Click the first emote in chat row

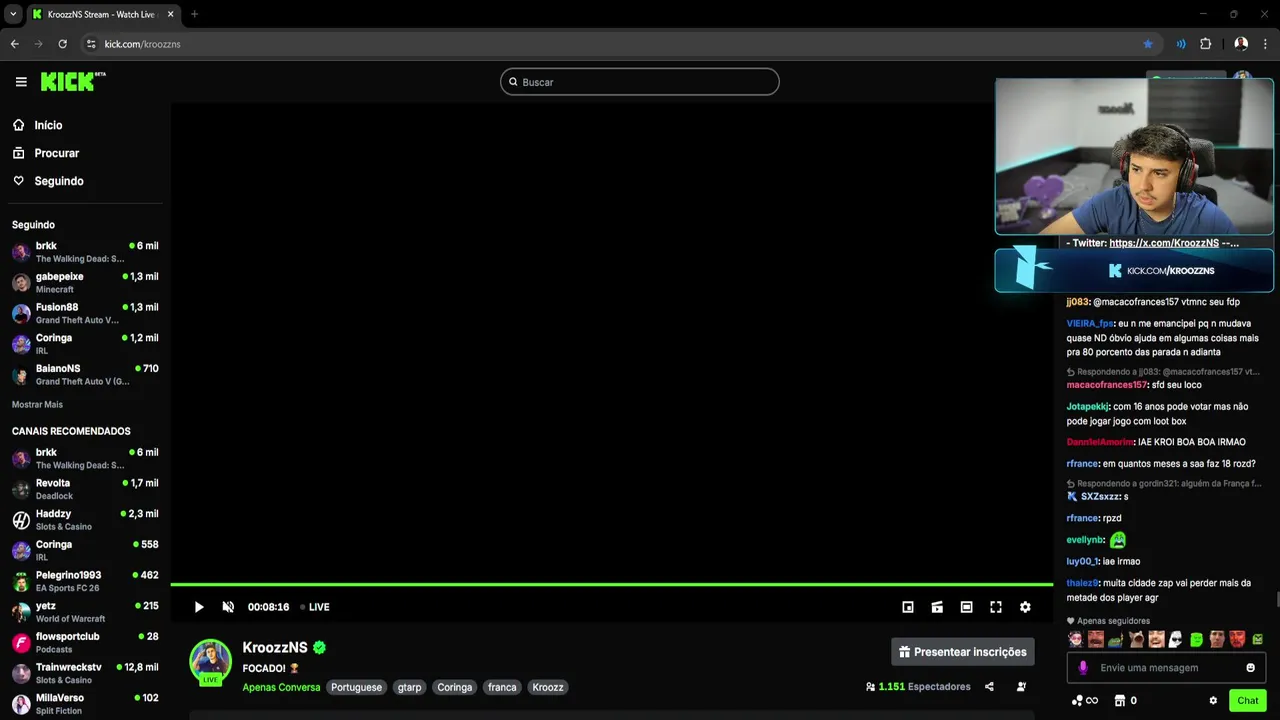click(1075, 639)
